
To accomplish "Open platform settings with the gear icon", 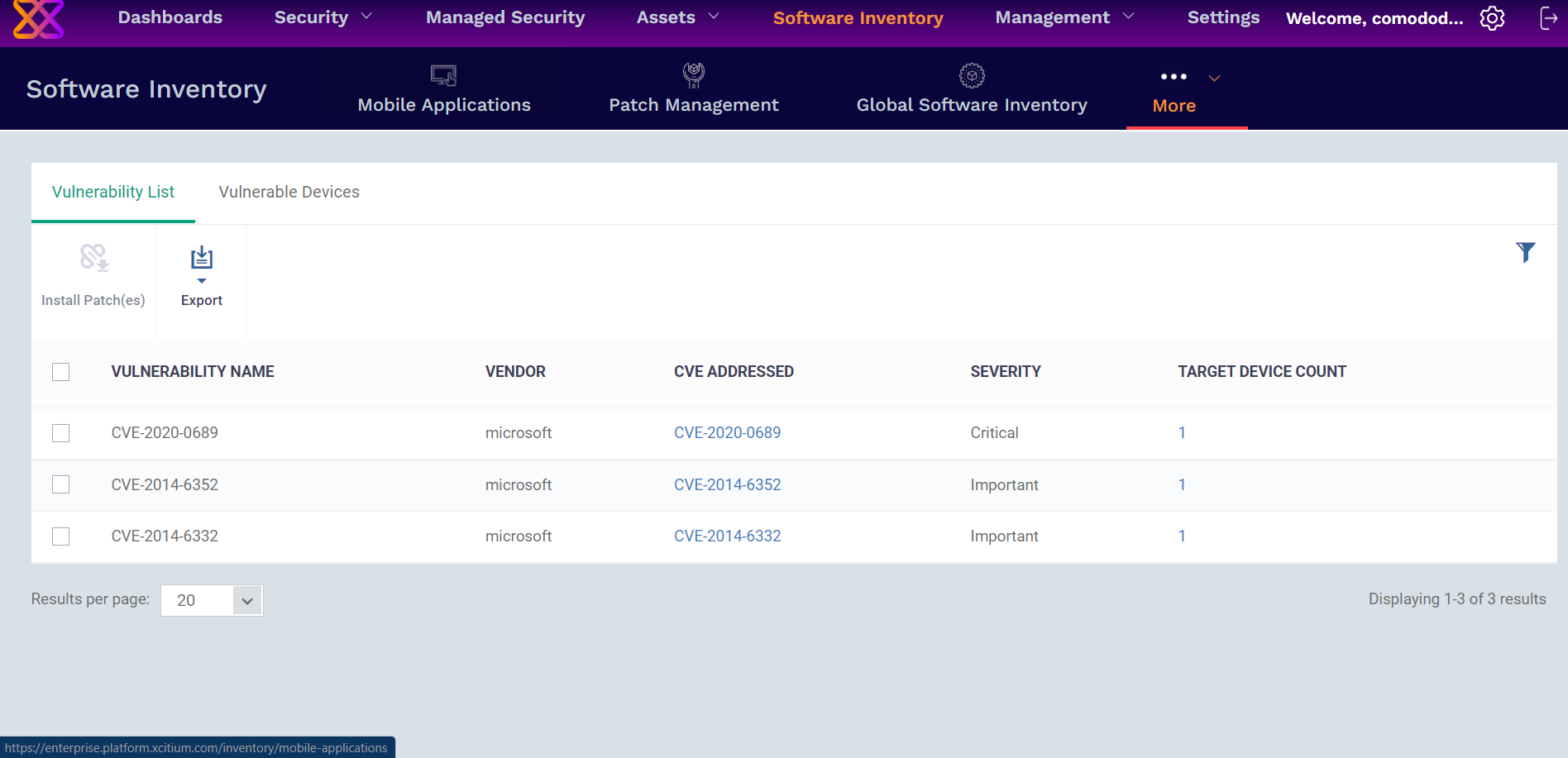I will [x=1492, y=17].
